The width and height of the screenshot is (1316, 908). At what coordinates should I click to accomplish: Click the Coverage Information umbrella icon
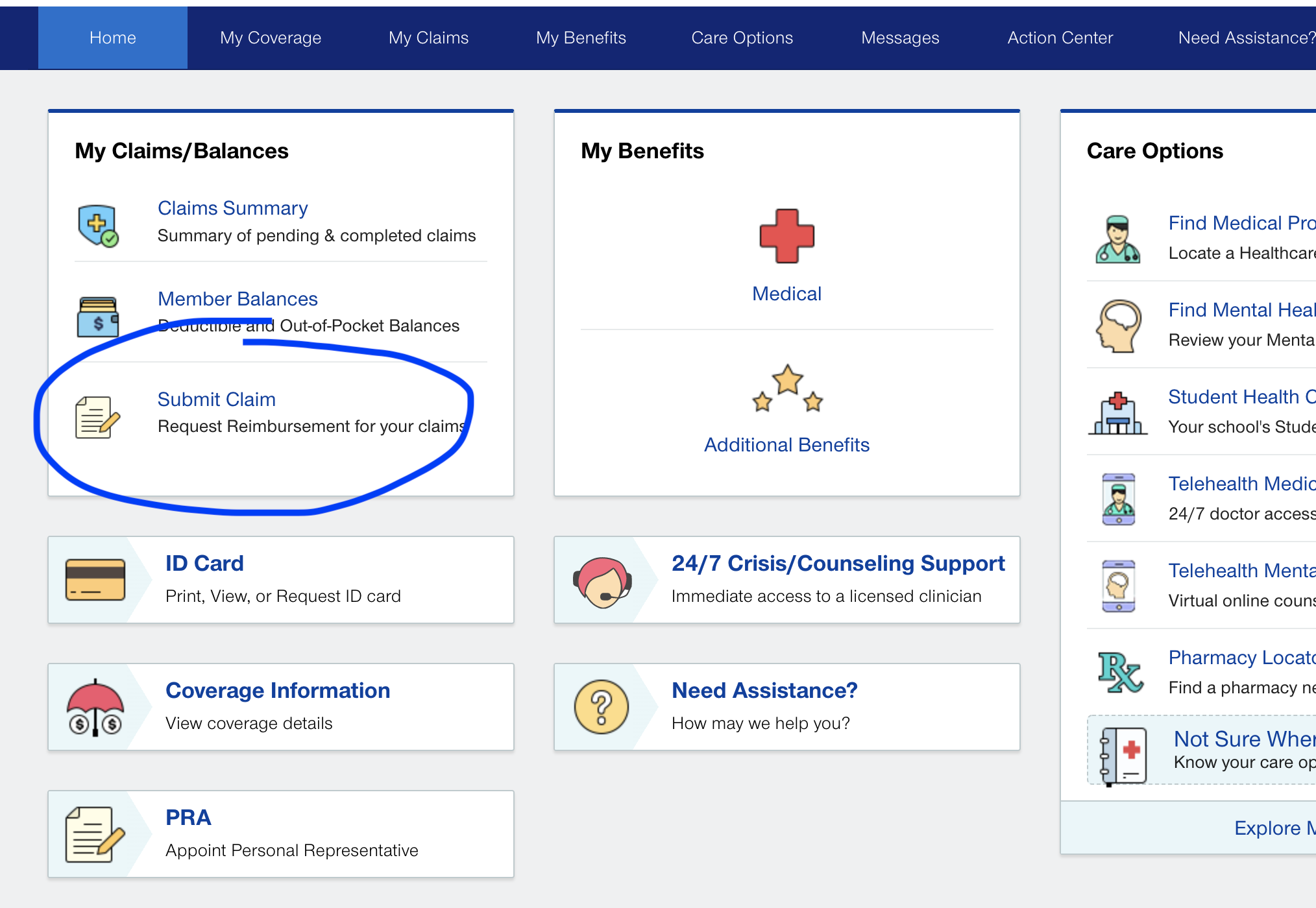tap(95, 707)
